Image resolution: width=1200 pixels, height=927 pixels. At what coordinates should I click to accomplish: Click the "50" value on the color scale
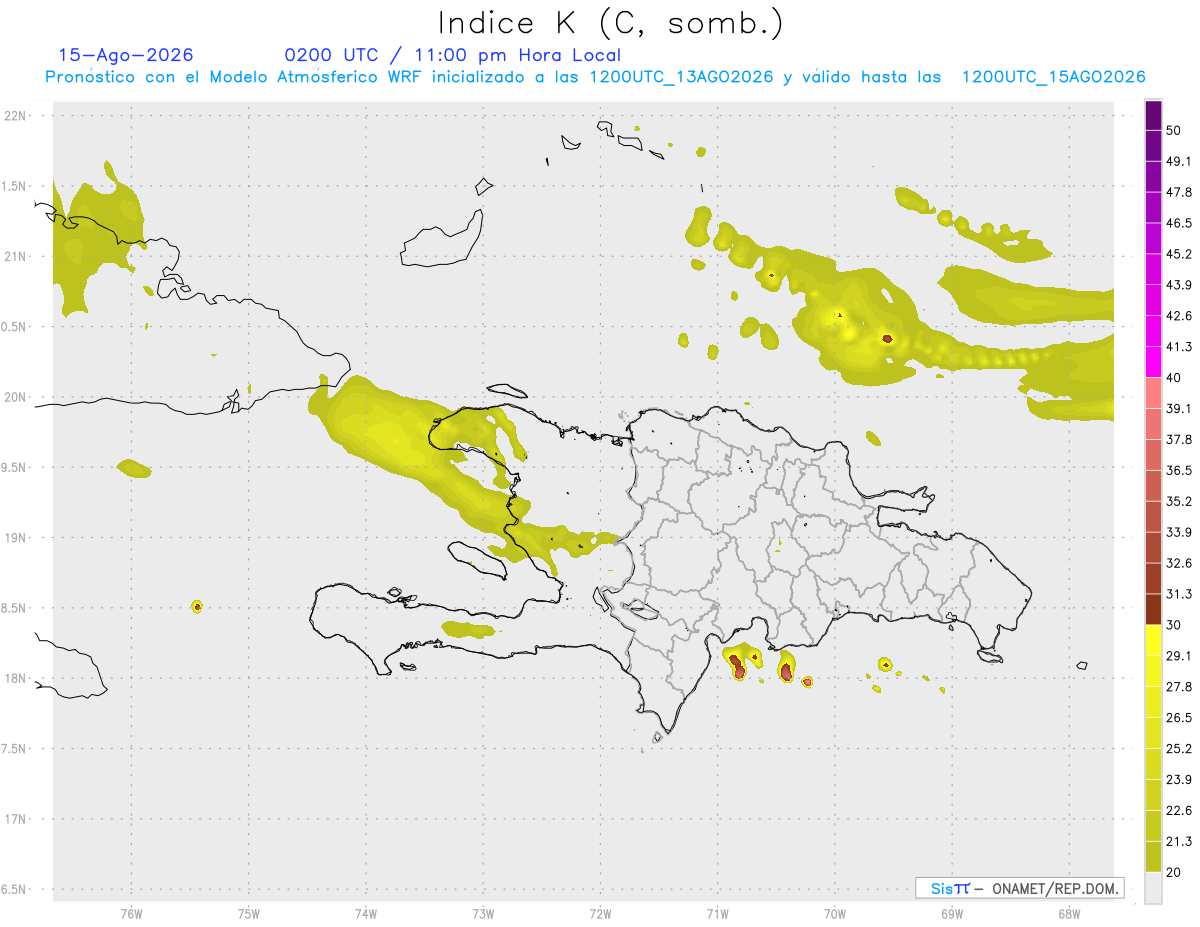[1174, 130]
